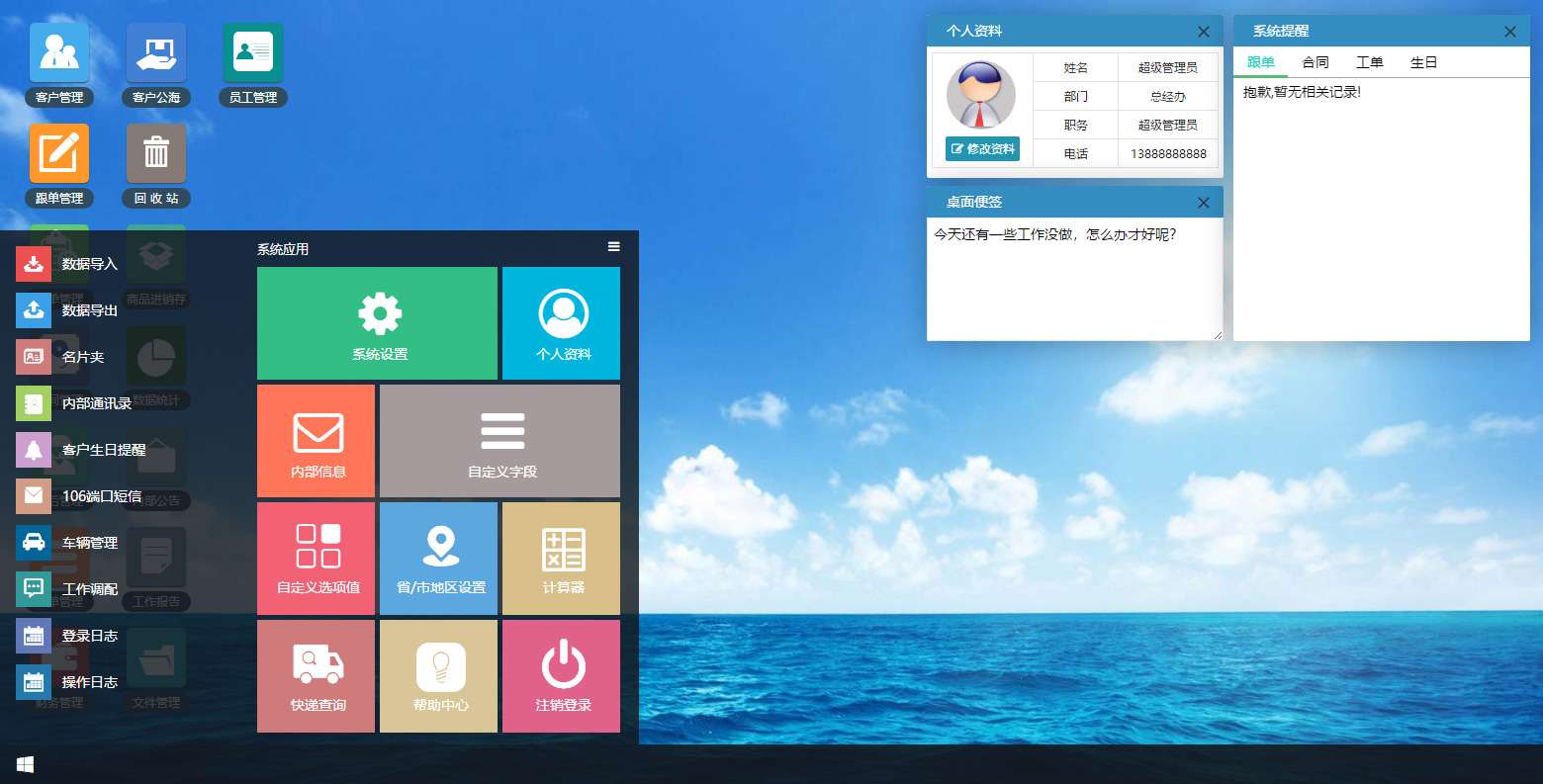Screen dimensions: 1543x784
Task: Open the 帮助中心 help center
Action: coord(438,676)
